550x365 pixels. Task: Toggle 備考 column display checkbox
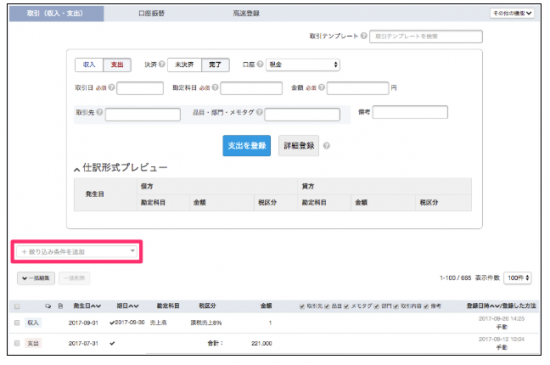click(426, 306)
